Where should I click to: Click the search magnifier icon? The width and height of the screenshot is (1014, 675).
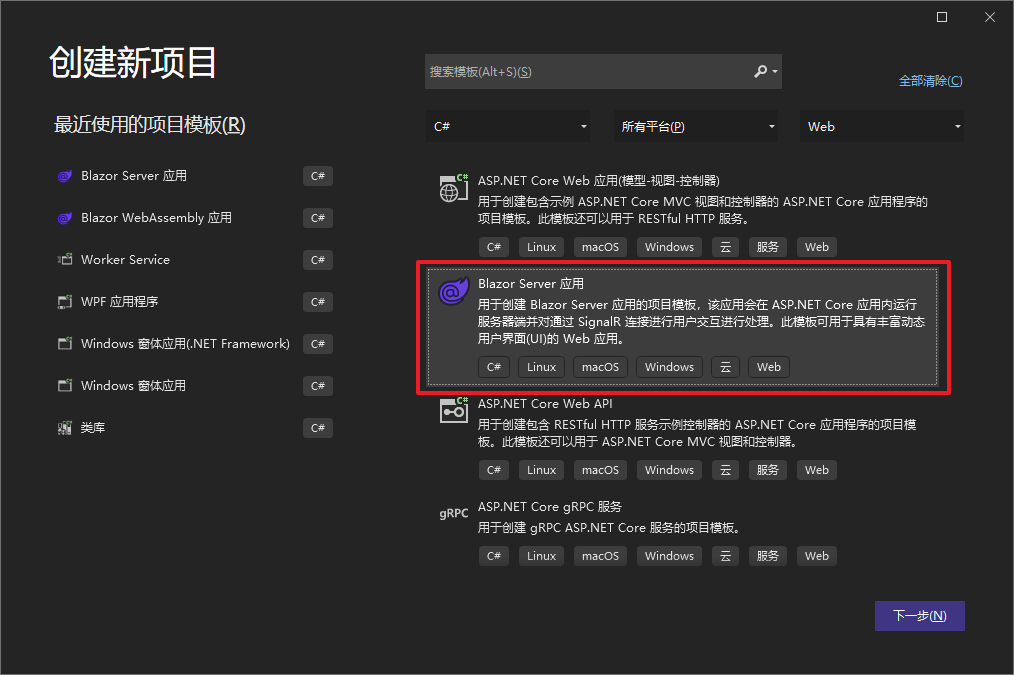coord(760,71)
